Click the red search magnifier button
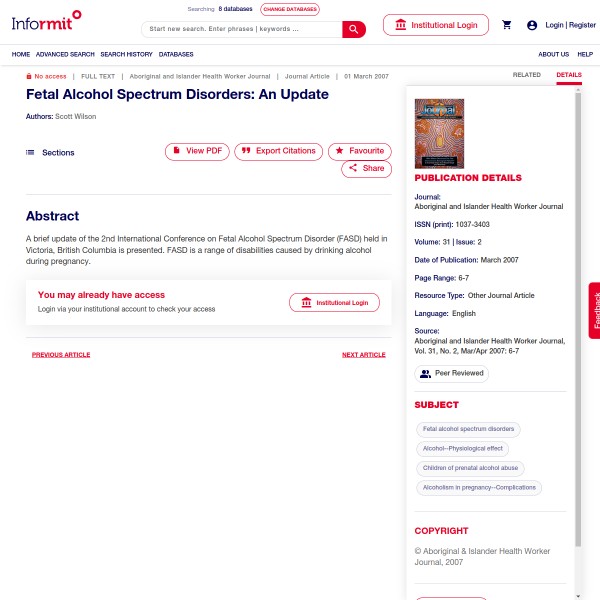The image size is (600, 600). pos(354,29)
